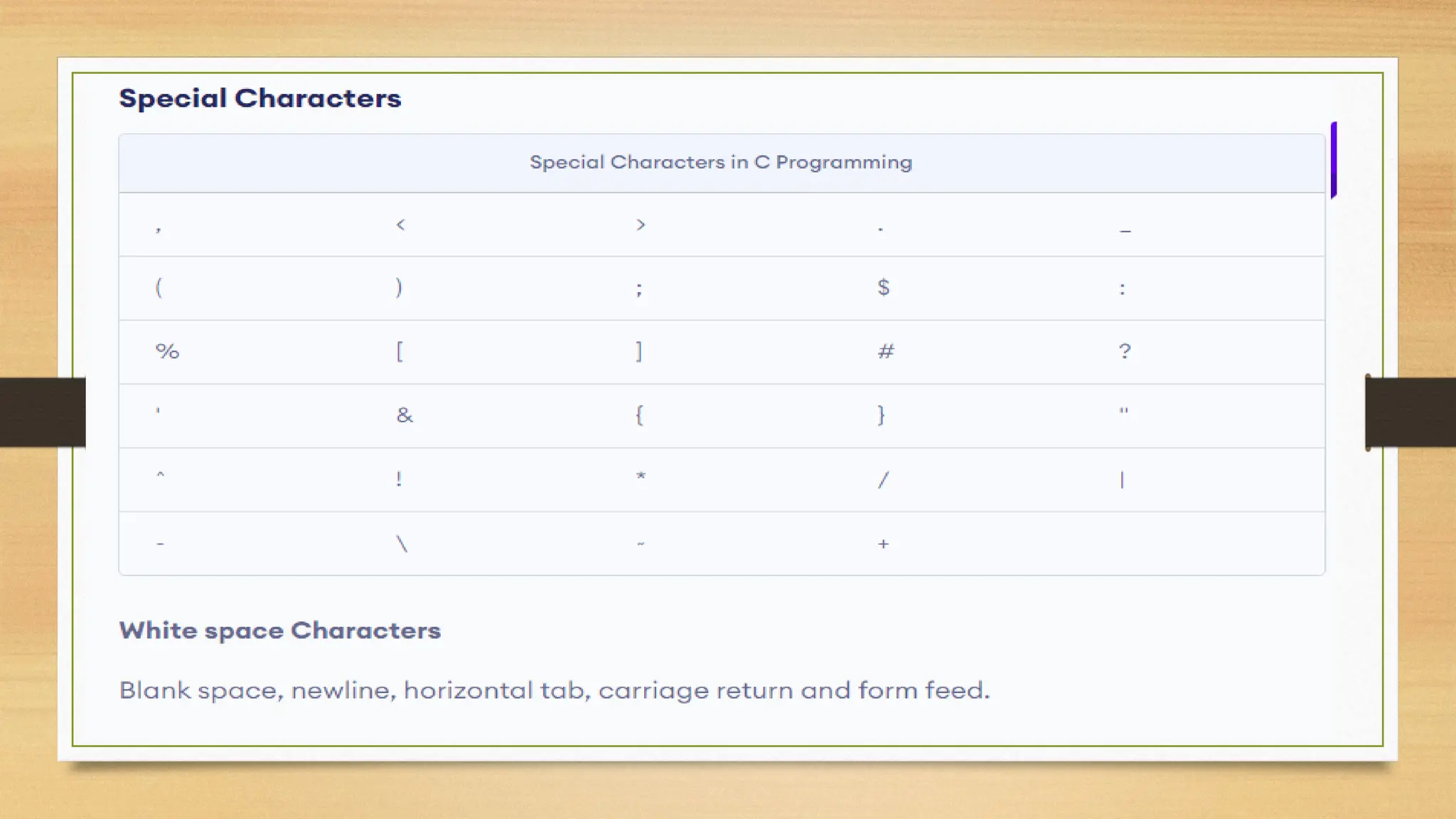Click the "Special Characters in C Programming" table header
Viewport: 1456px width, 819px height.
coord(720,162)
